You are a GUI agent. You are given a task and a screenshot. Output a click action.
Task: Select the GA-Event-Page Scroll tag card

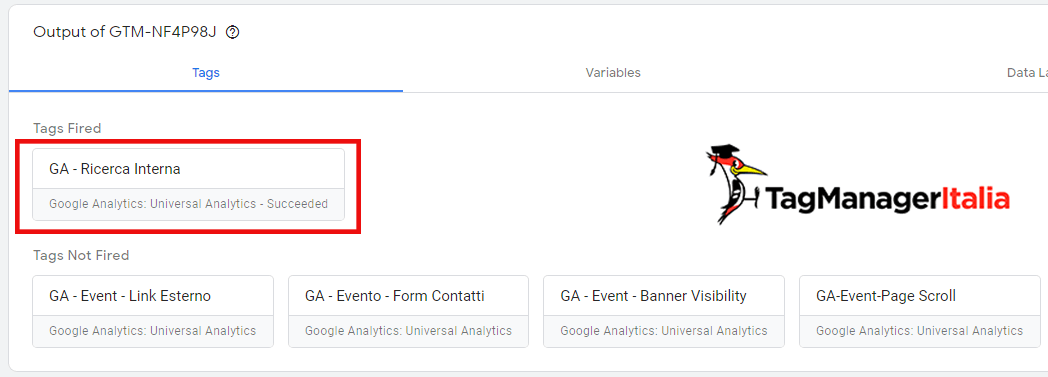click(920, 311)
